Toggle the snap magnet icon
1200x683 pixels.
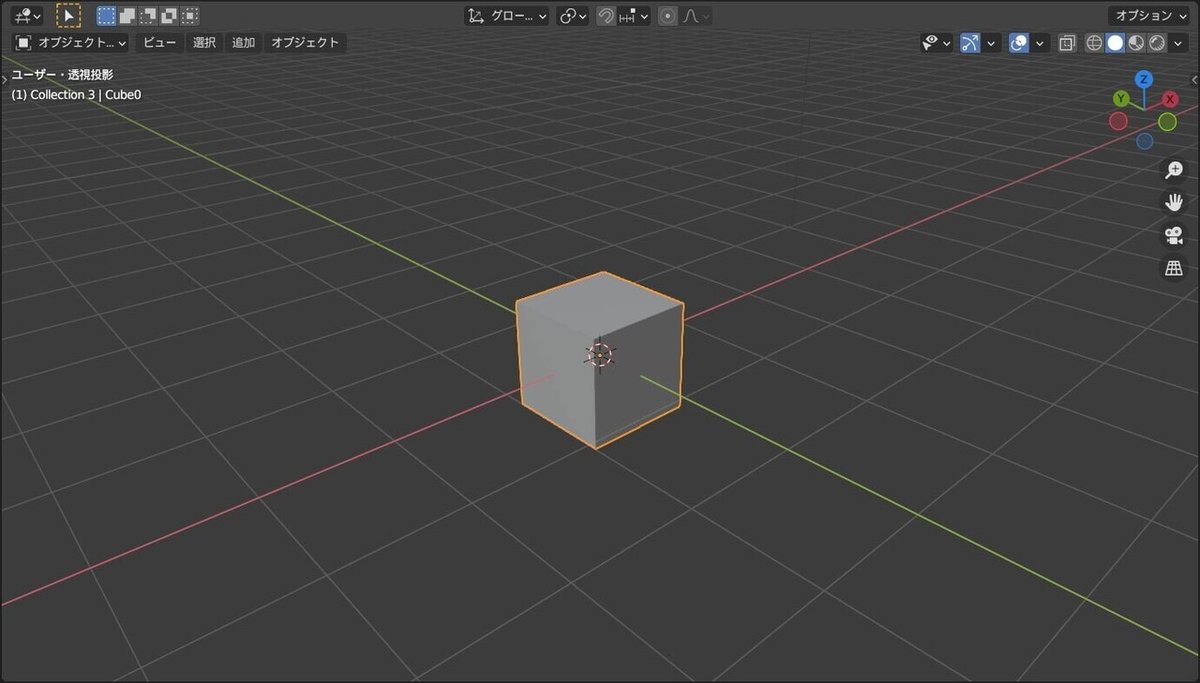click(x=605, y=16)
